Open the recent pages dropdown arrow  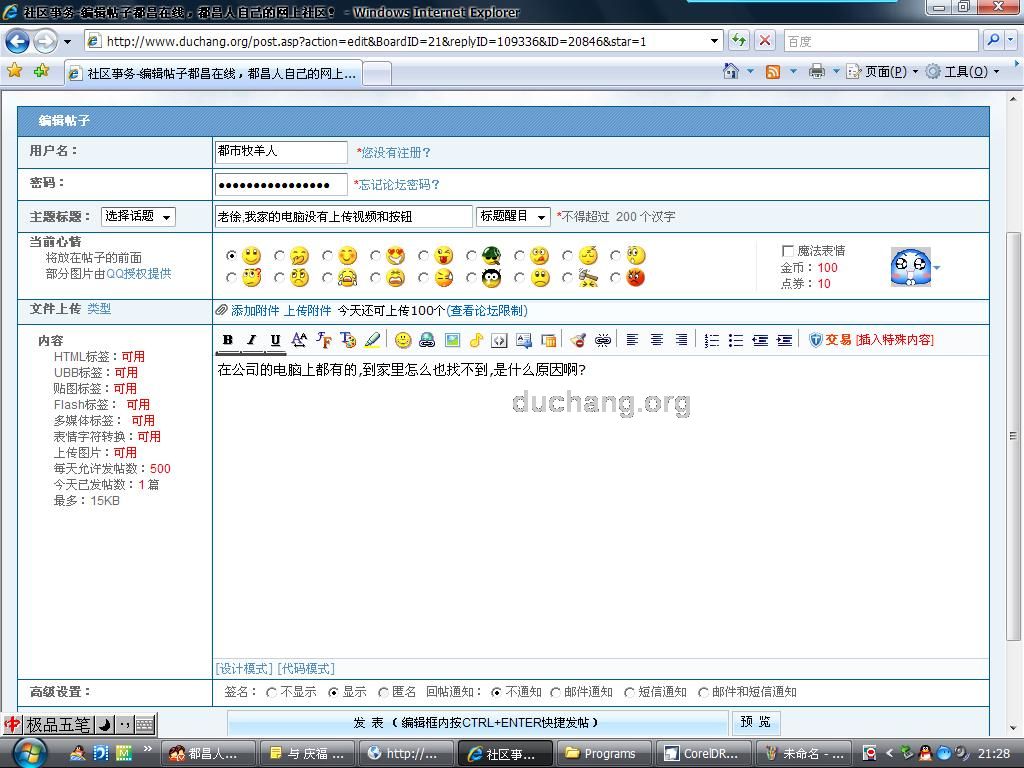(67, 42)
